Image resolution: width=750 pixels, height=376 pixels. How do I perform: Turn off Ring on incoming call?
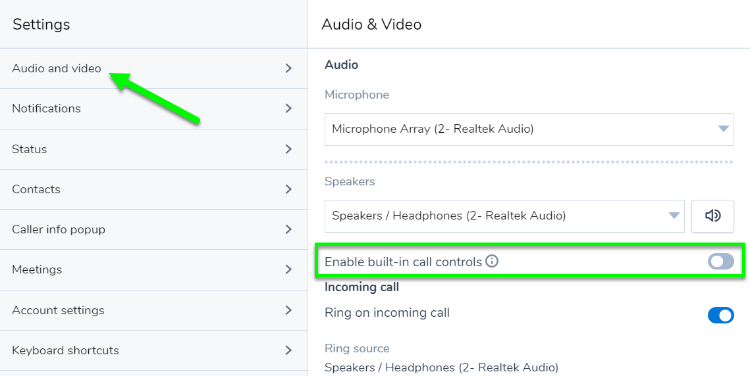(x=721, y=315)
